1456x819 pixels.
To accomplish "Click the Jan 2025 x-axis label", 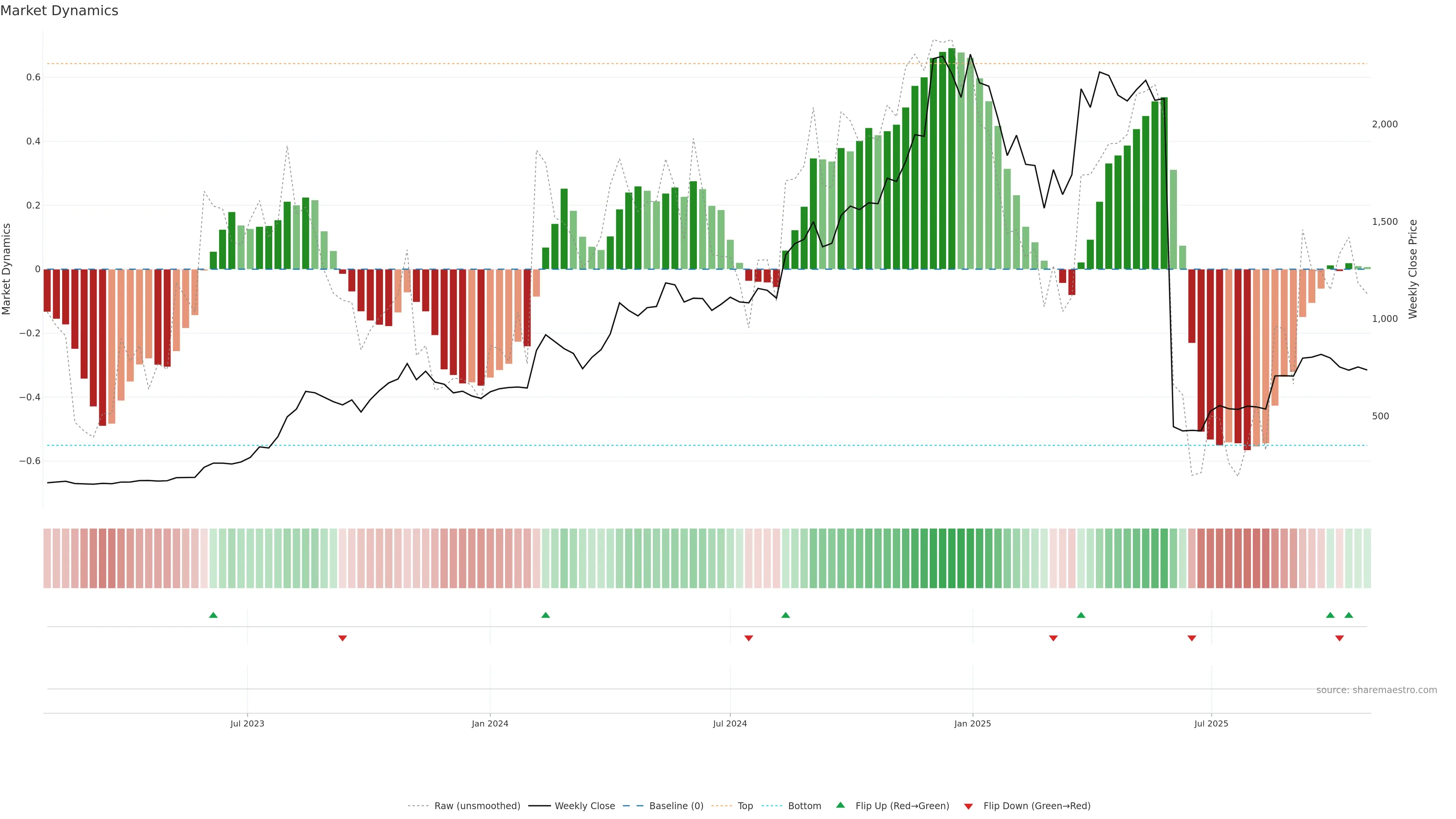I will pyautogui.click(x=972, y=723).
